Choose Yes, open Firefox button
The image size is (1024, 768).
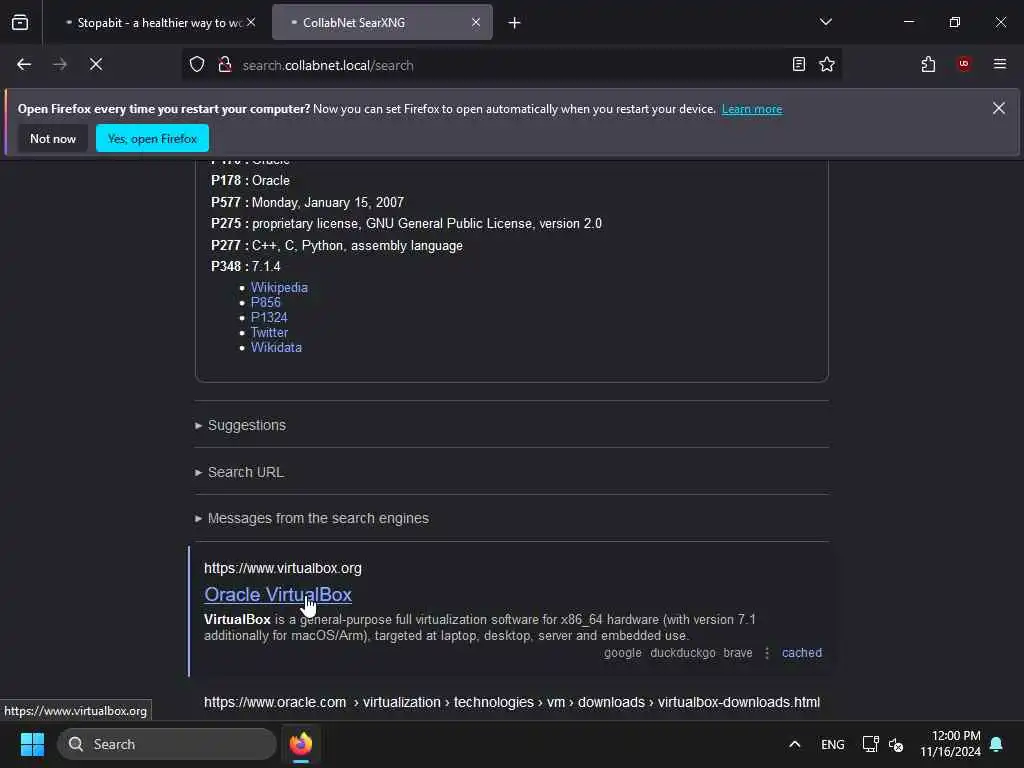tap(152, 138)
